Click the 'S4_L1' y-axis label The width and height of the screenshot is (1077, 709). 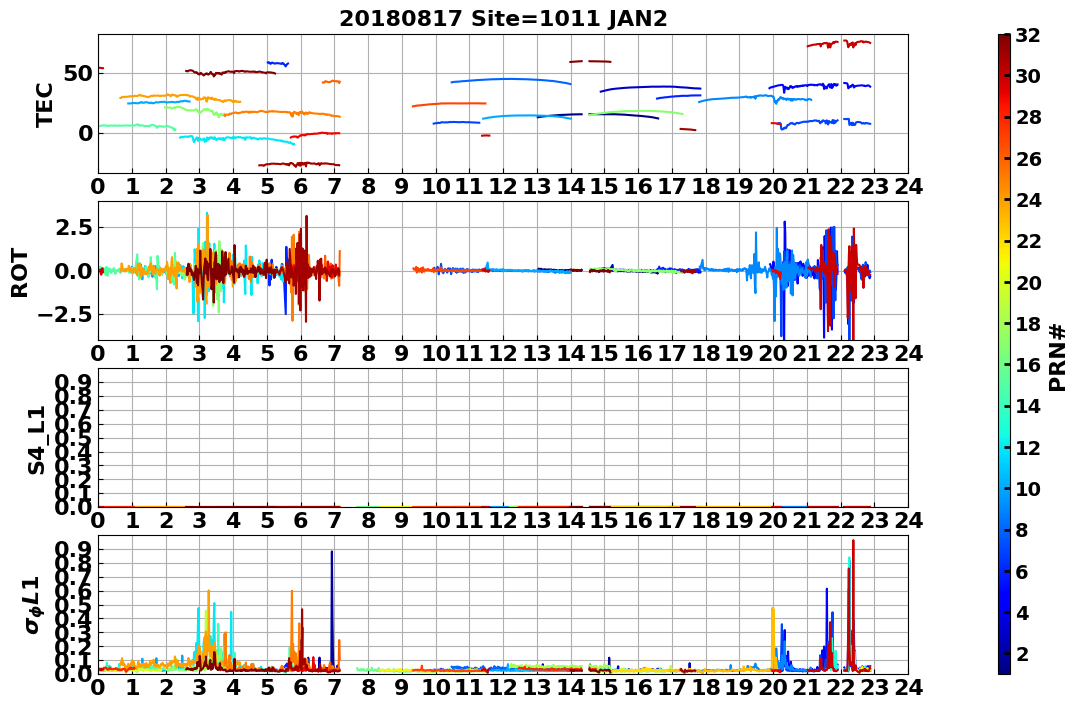[x=36, y=440]
